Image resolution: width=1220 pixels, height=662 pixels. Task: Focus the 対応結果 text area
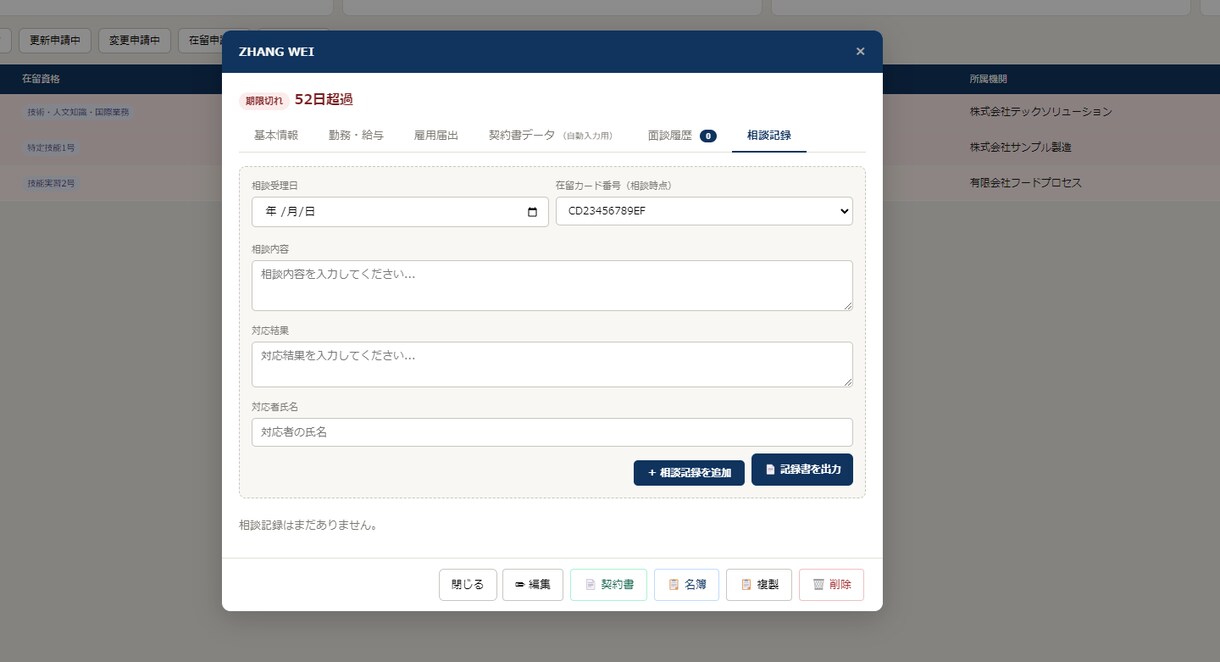coord(552,364)
